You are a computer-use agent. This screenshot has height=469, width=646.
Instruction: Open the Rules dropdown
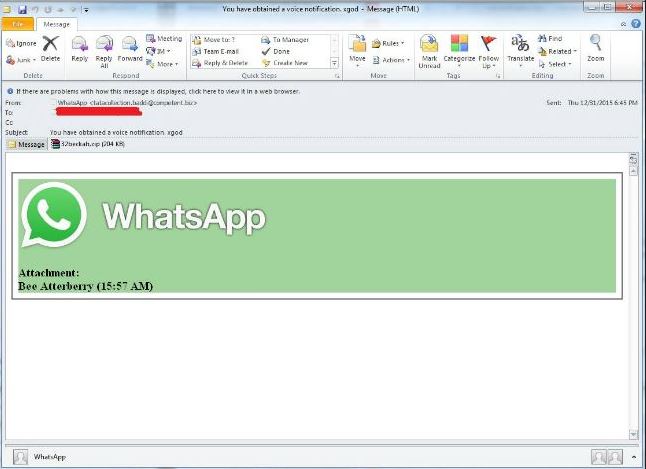point(388,43)
